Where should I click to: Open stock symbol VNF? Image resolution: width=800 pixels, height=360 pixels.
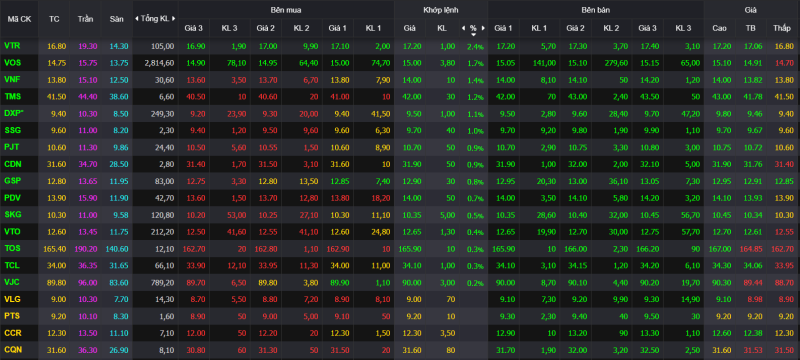coord(12,80)
